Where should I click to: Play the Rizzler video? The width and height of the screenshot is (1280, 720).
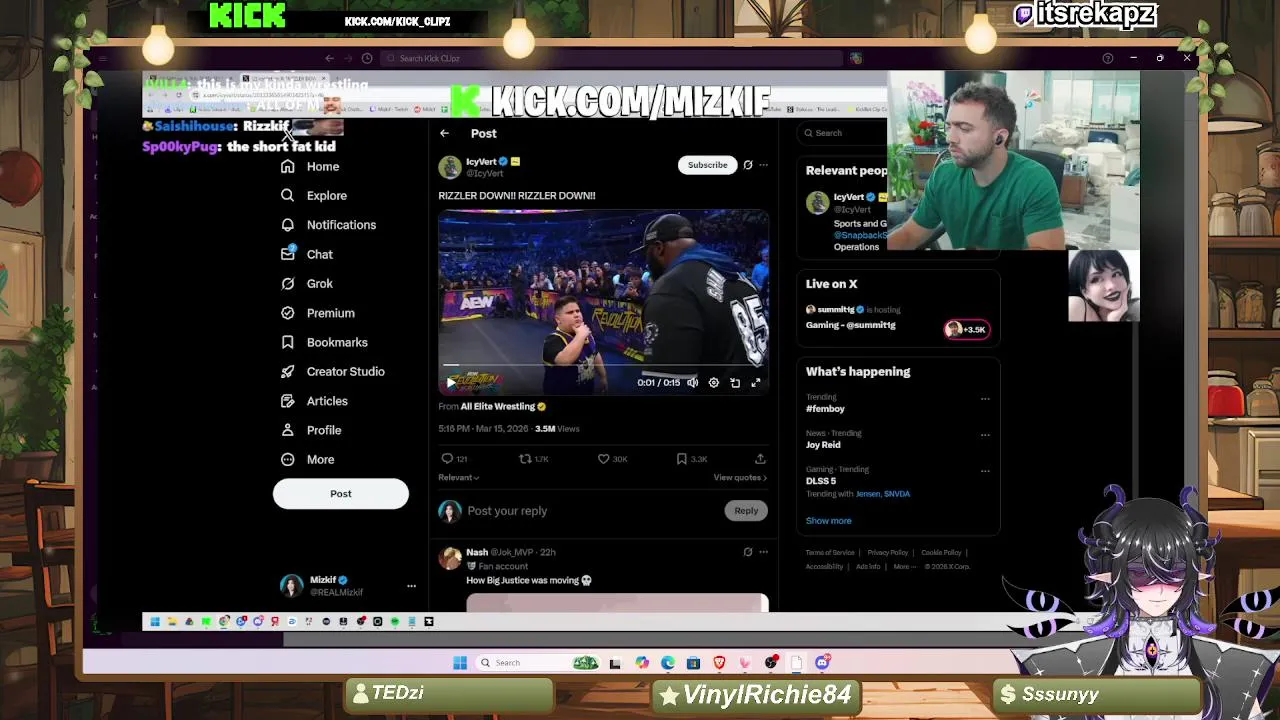[450, 382]
